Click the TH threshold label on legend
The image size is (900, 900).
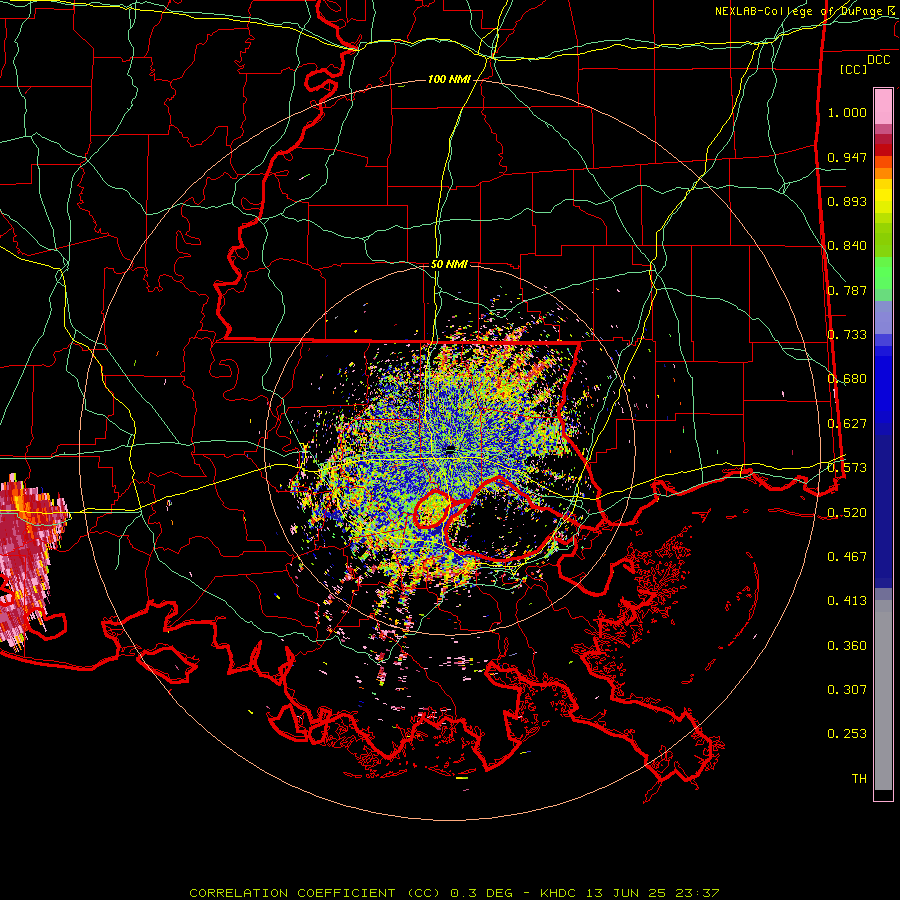(859, 779)
